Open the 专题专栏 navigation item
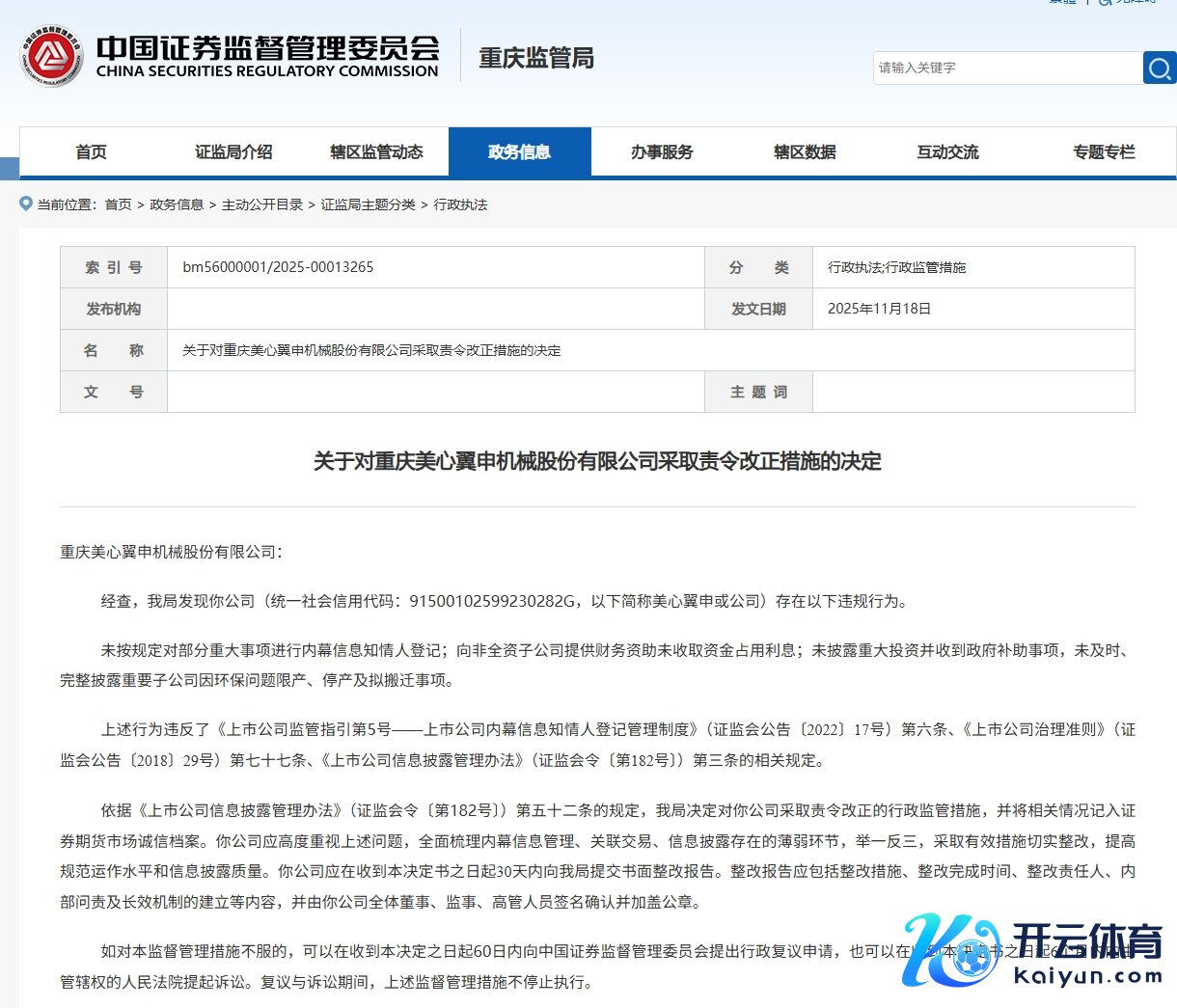 [x=1104, y=152]
